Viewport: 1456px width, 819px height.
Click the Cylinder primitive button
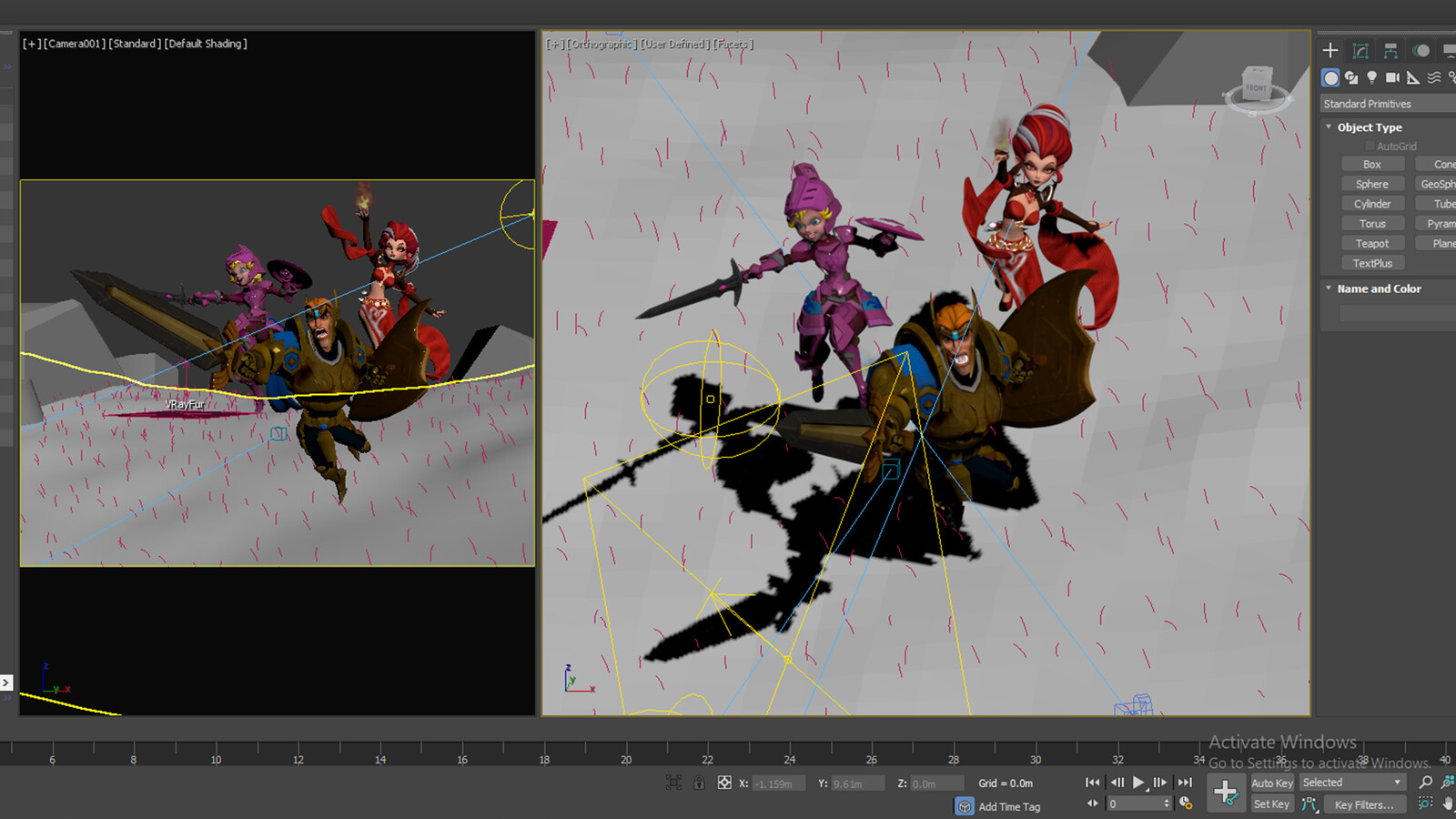[x=1372, y=204]
